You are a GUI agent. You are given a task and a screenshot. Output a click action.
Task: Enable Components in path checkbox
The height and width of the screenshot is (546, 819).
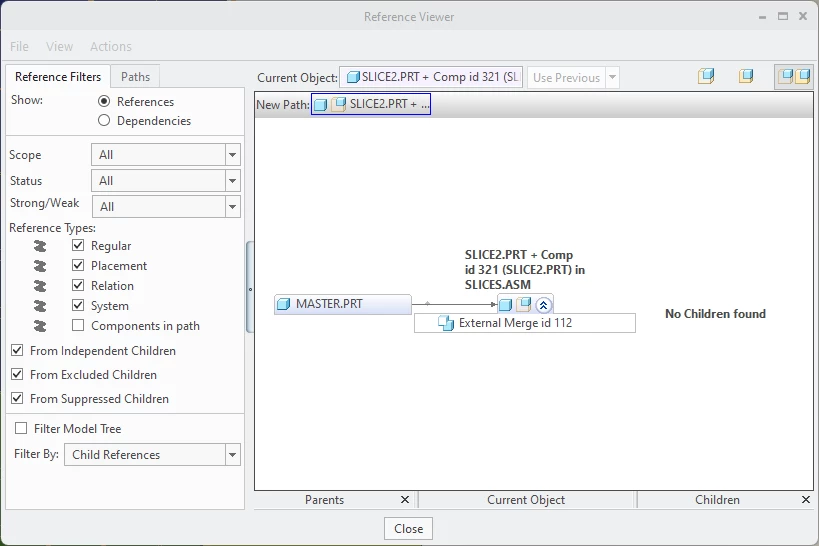coord(78,325)
